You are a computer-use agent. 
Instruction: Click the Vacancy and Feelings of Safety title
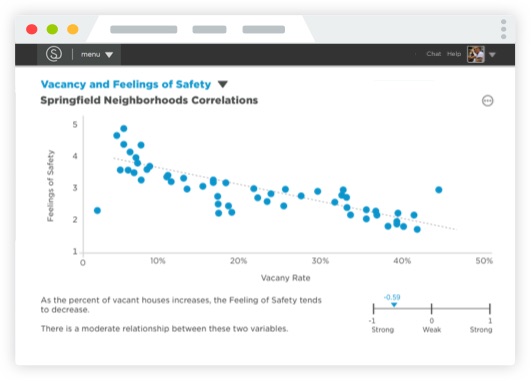point(126,84)
